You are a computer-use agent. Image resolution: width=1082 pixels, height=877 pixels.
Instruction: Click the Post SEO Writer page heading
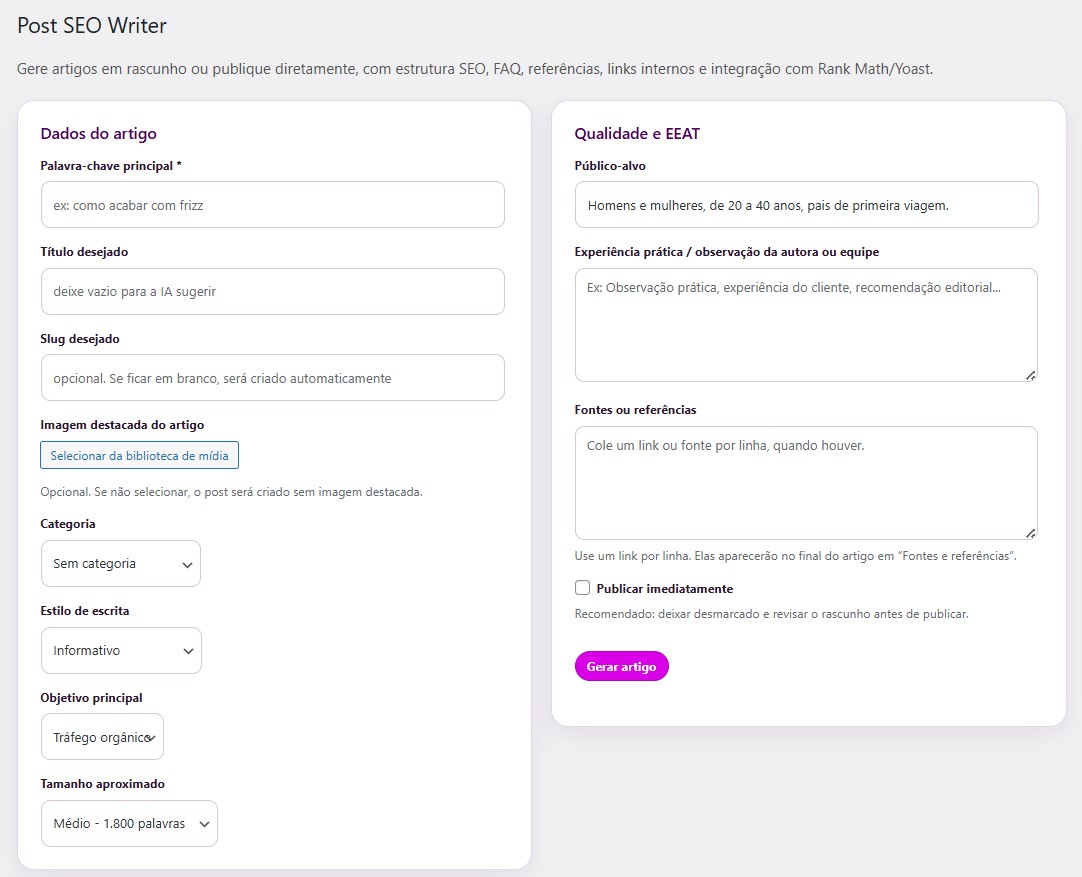coord(92,26)
